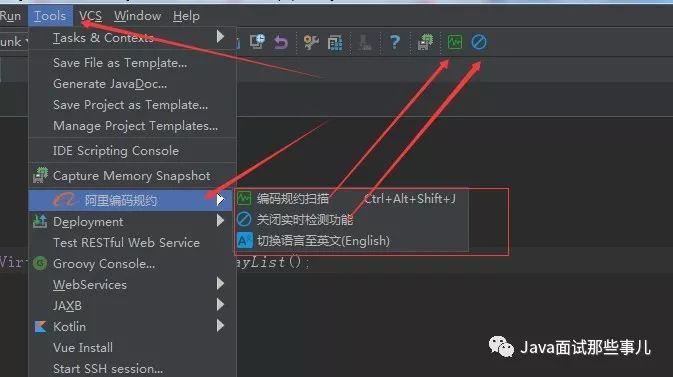673x377 pixels.
Task: Select Tasks & Contexts menu item
Action: pos(132,38)
